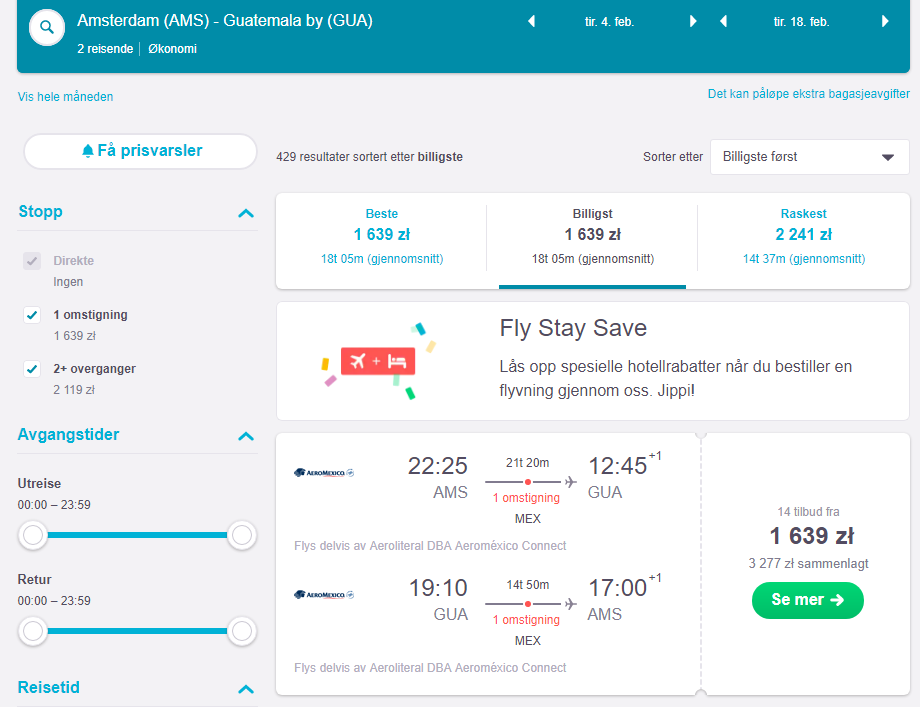
Task: Go to previous departure date arrow
Action: (x=532, y=22)
